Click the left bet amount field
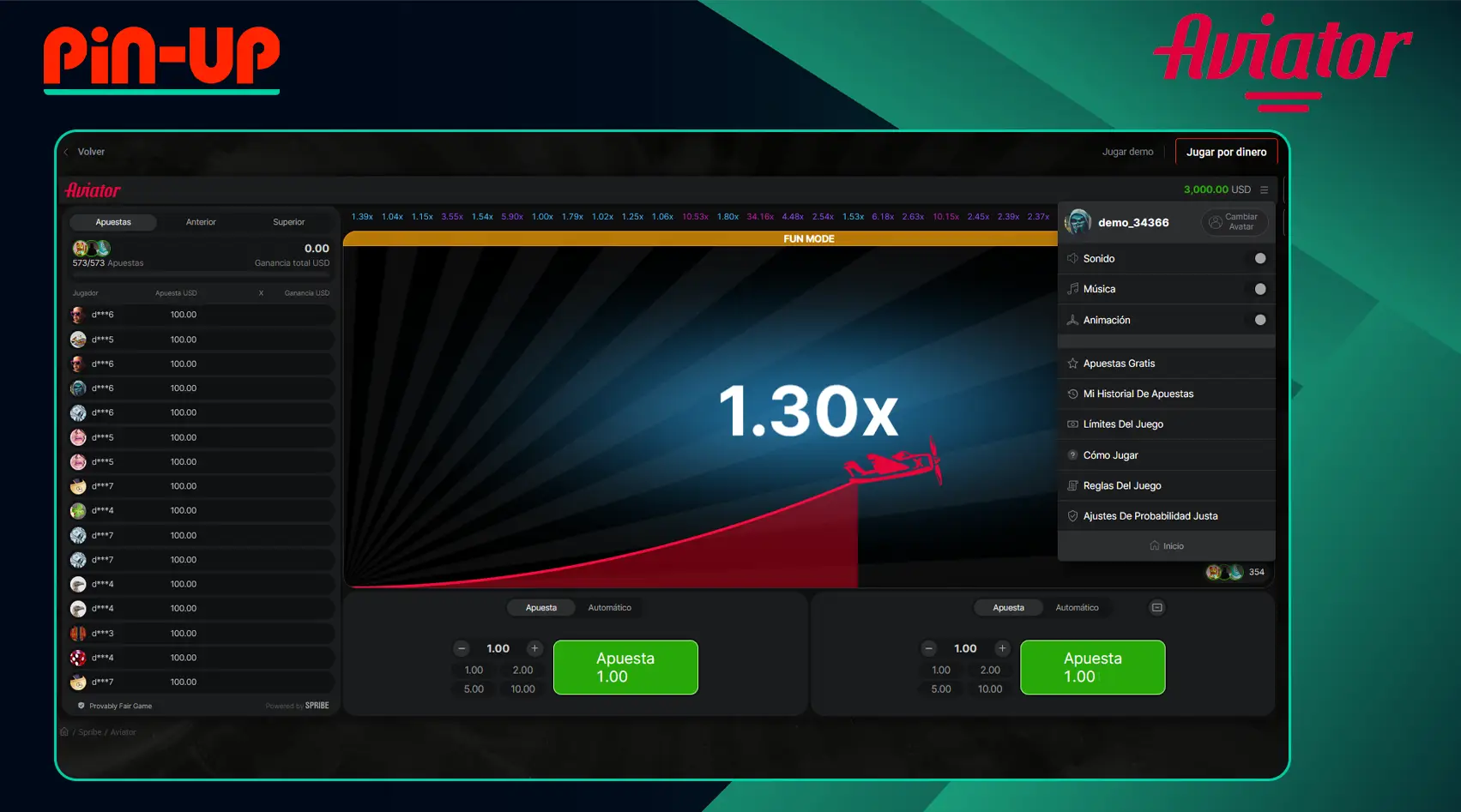Viewport: 1461px width, 812px height. (x=498, y=648)
